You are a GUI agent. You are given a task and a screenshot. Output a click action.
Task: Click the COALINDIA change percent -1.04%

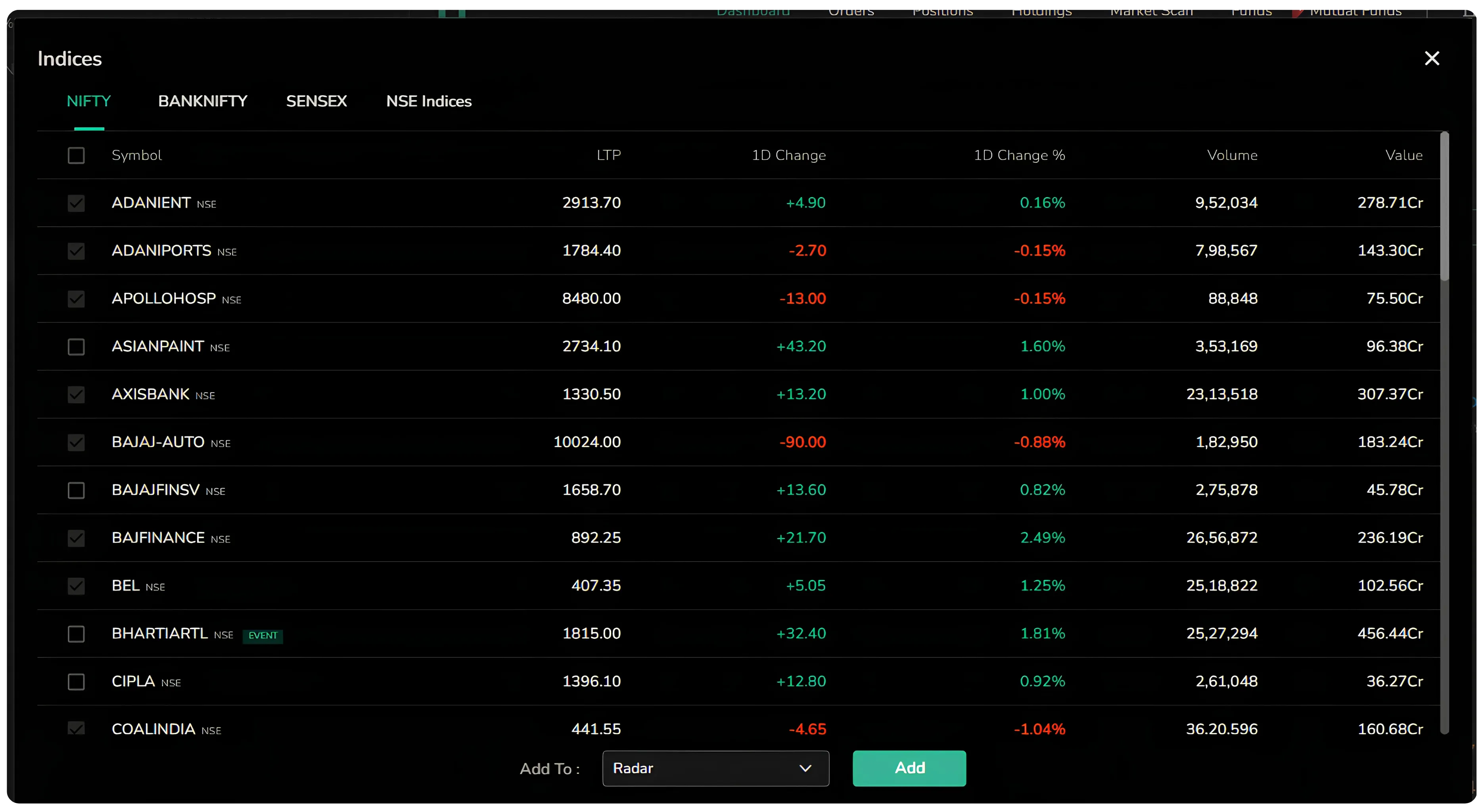point(1039,728)
